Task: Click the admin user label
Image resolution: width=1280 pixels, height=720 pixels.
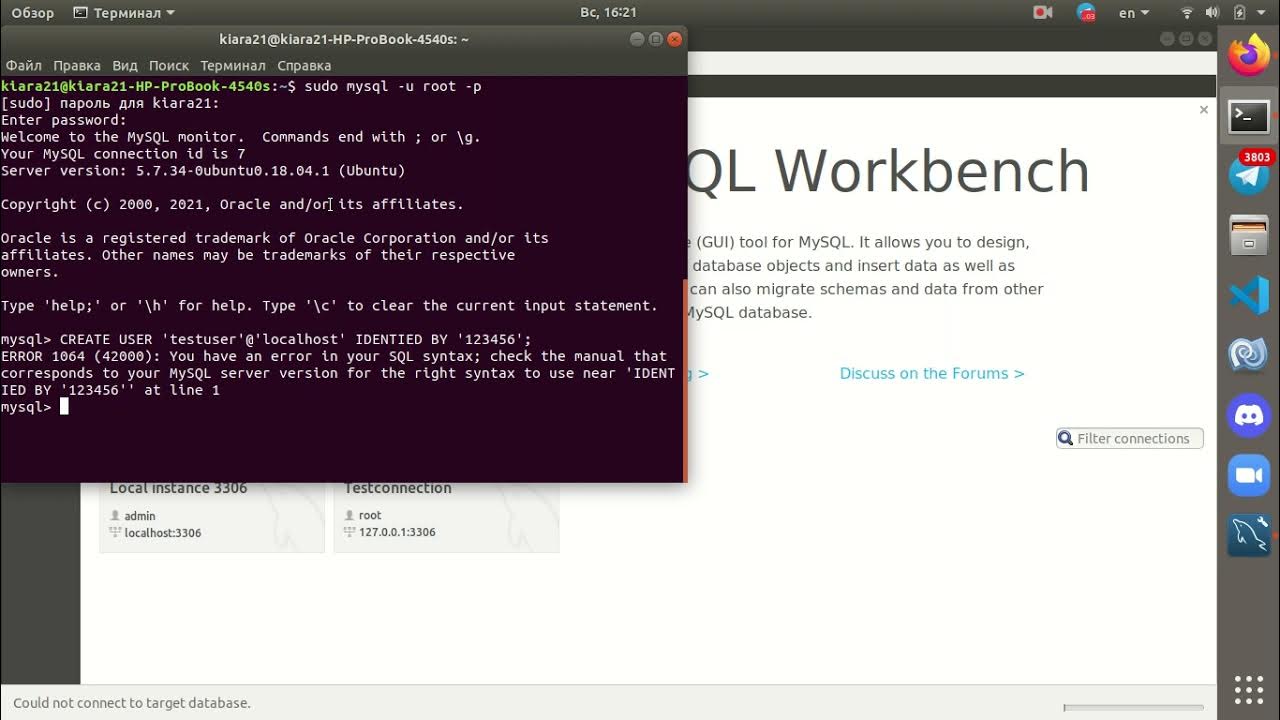Action: pos(140,516)
